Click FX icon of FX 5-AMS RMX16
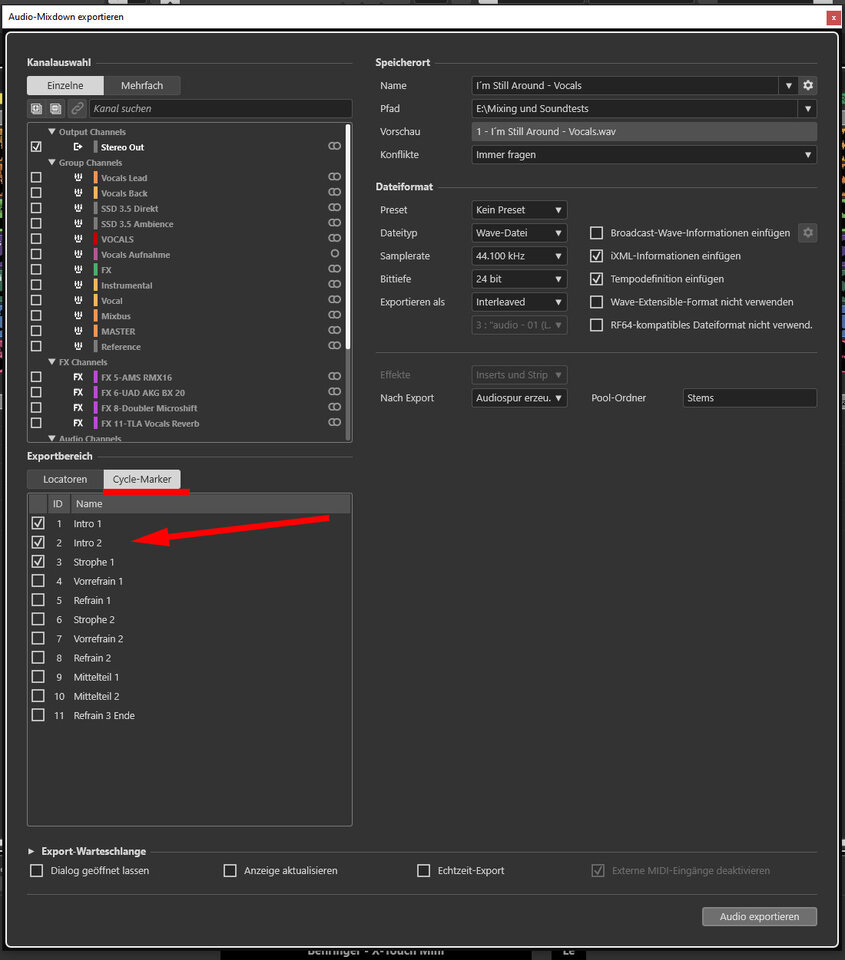 (78, 377)
